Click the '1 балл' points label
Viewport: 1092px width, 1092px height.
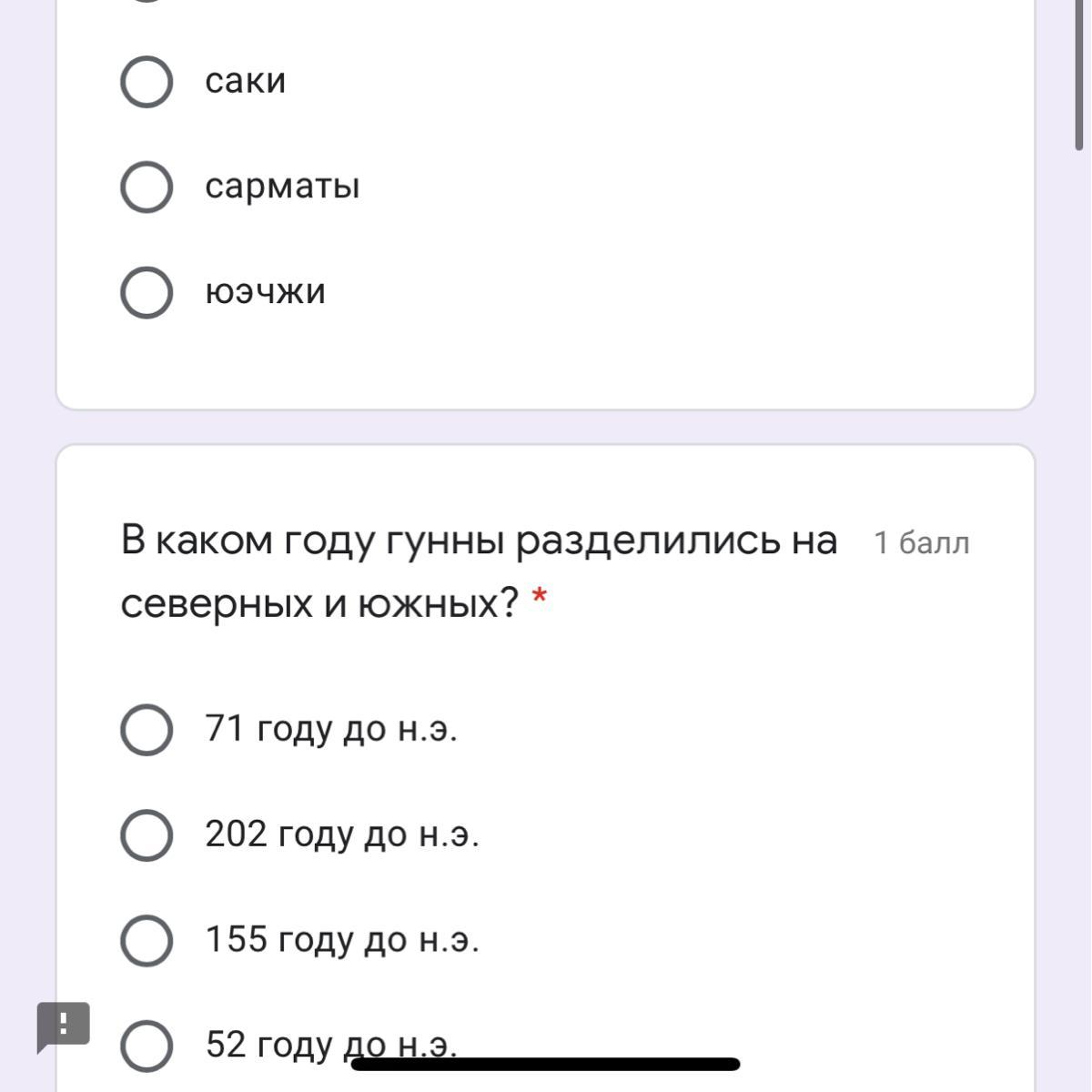pos(921,543)
